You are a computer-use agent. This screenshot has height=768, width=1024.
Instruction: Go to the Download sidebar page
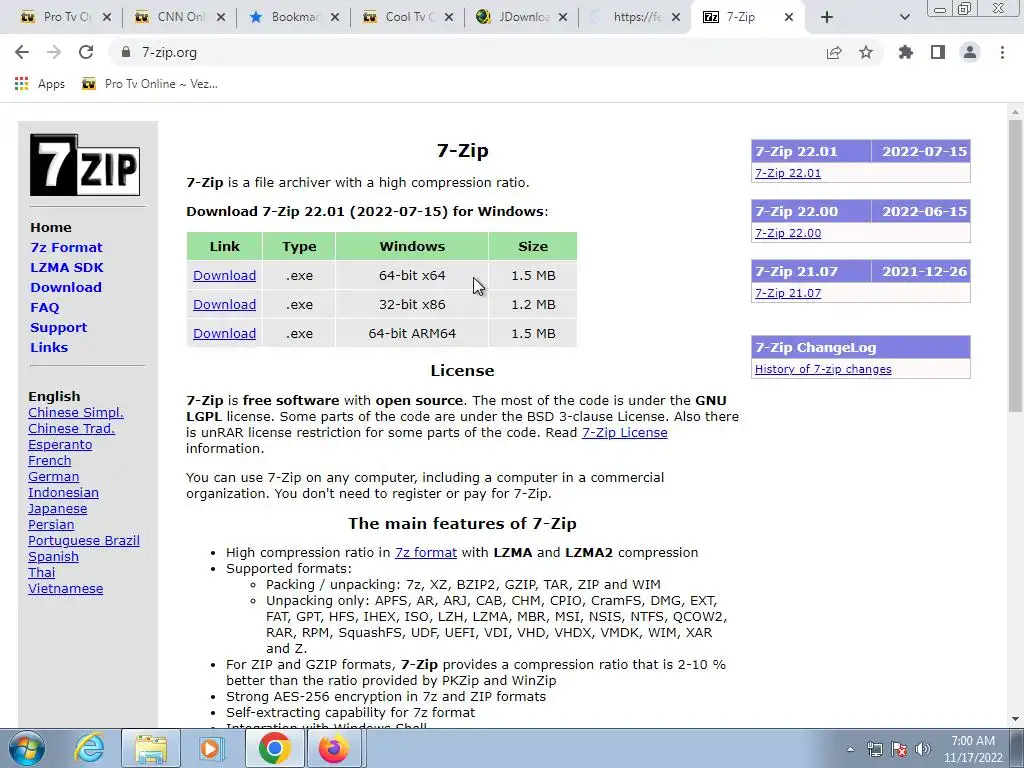tap(66, 287)
